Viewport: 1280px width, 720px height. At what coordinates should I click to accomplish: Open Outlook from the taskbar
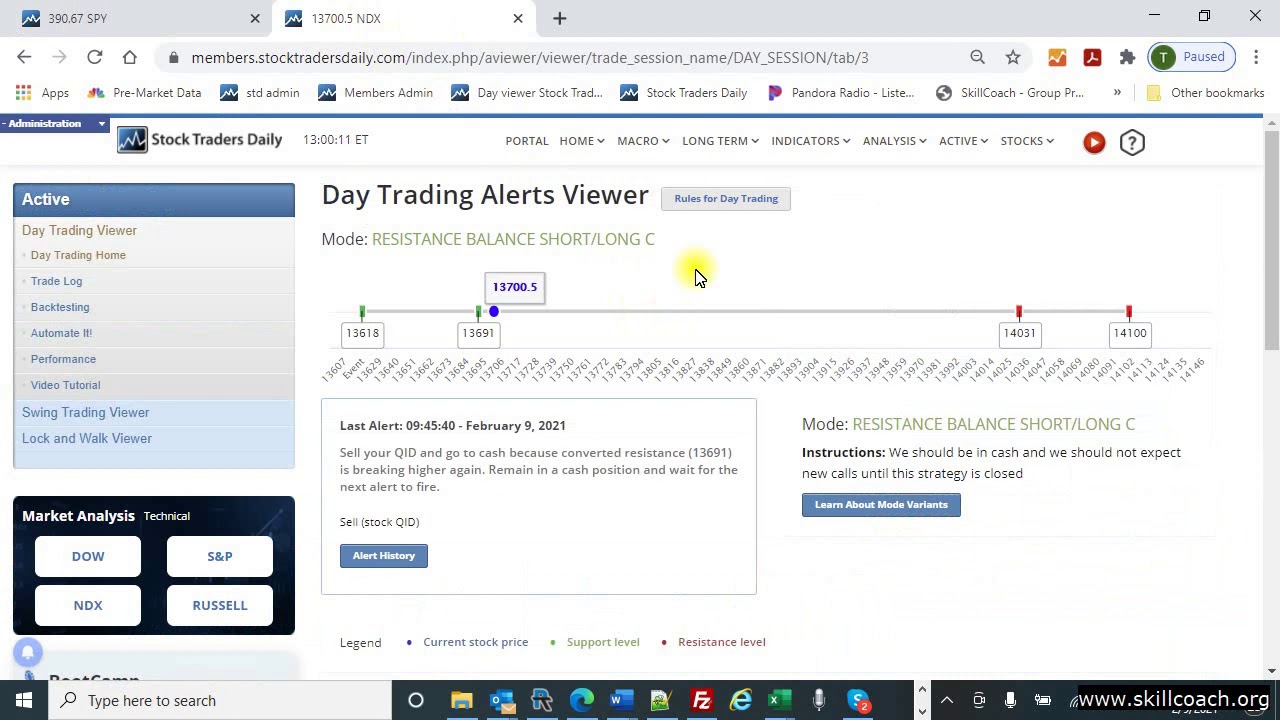501,700
